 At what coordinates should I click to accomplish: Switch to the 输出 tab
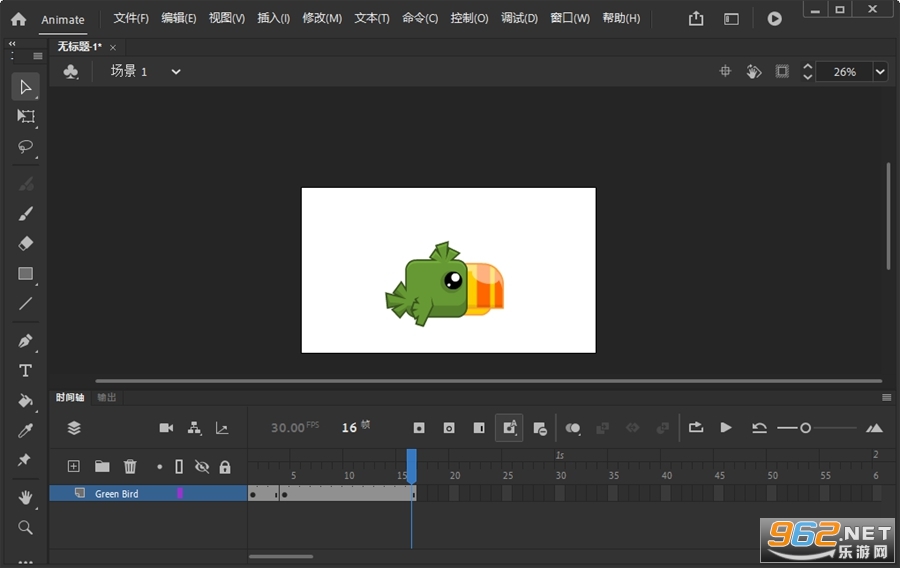(107, 397)
